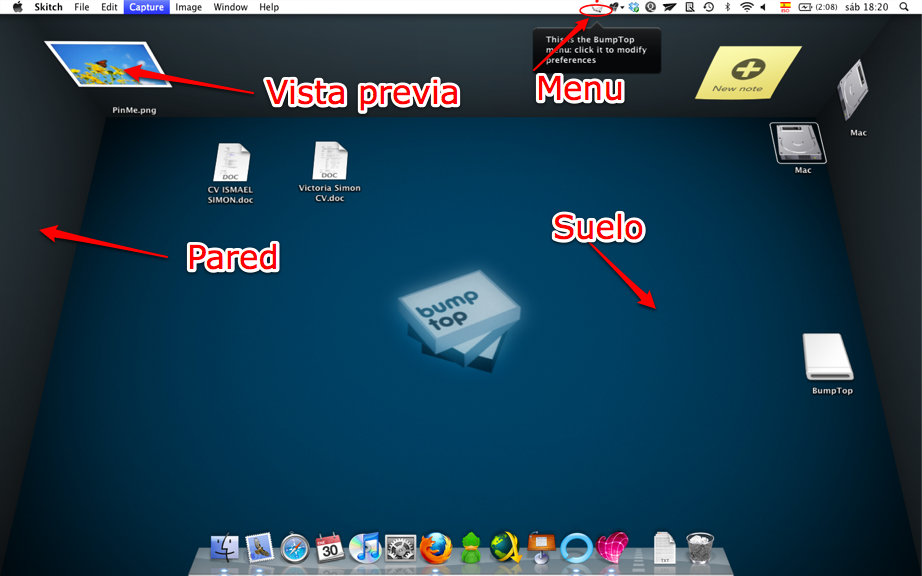Open globe with yellow arrow Dock icon

coord(506,547)
